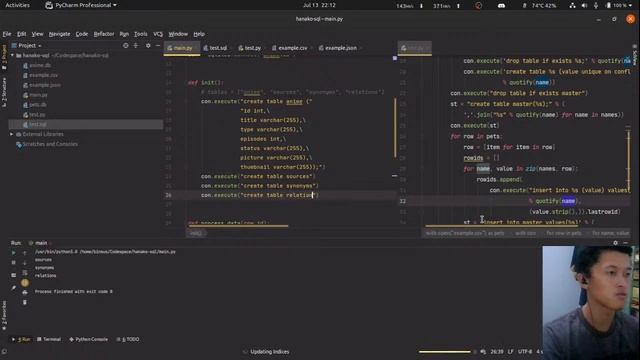Switch to test.py editor tab in left pane
Image resolution: width=640 pixels, height=360 pixels.
[x=250, y=48]
